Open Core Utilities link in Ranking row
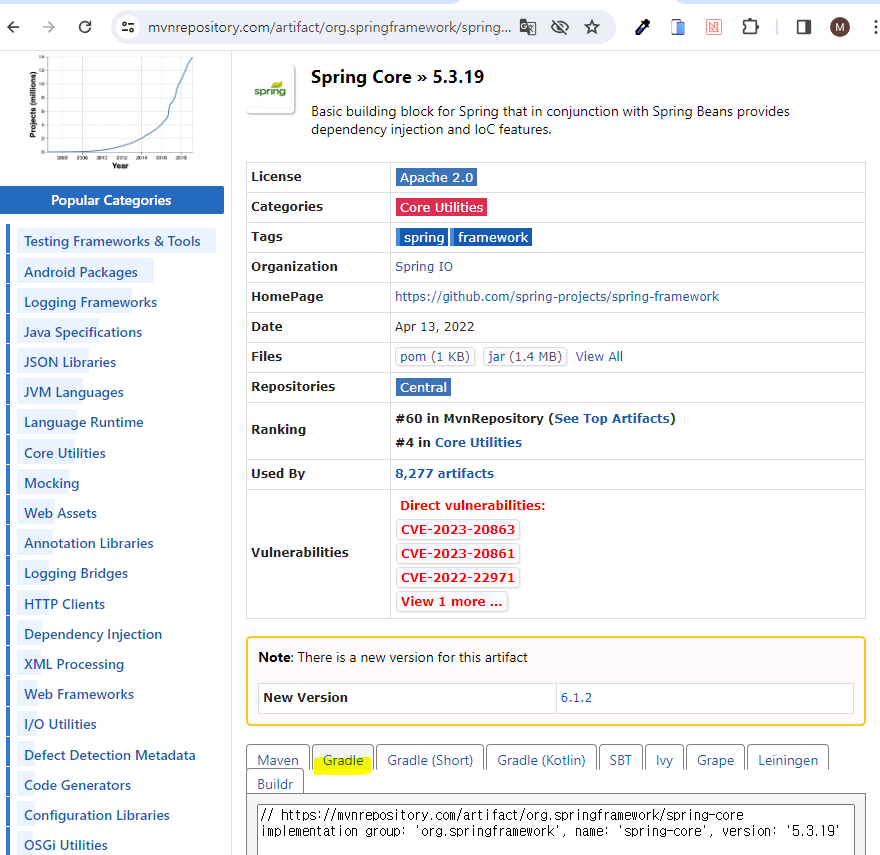The height and width of the screenshot is (855, 880). point(478,442)
